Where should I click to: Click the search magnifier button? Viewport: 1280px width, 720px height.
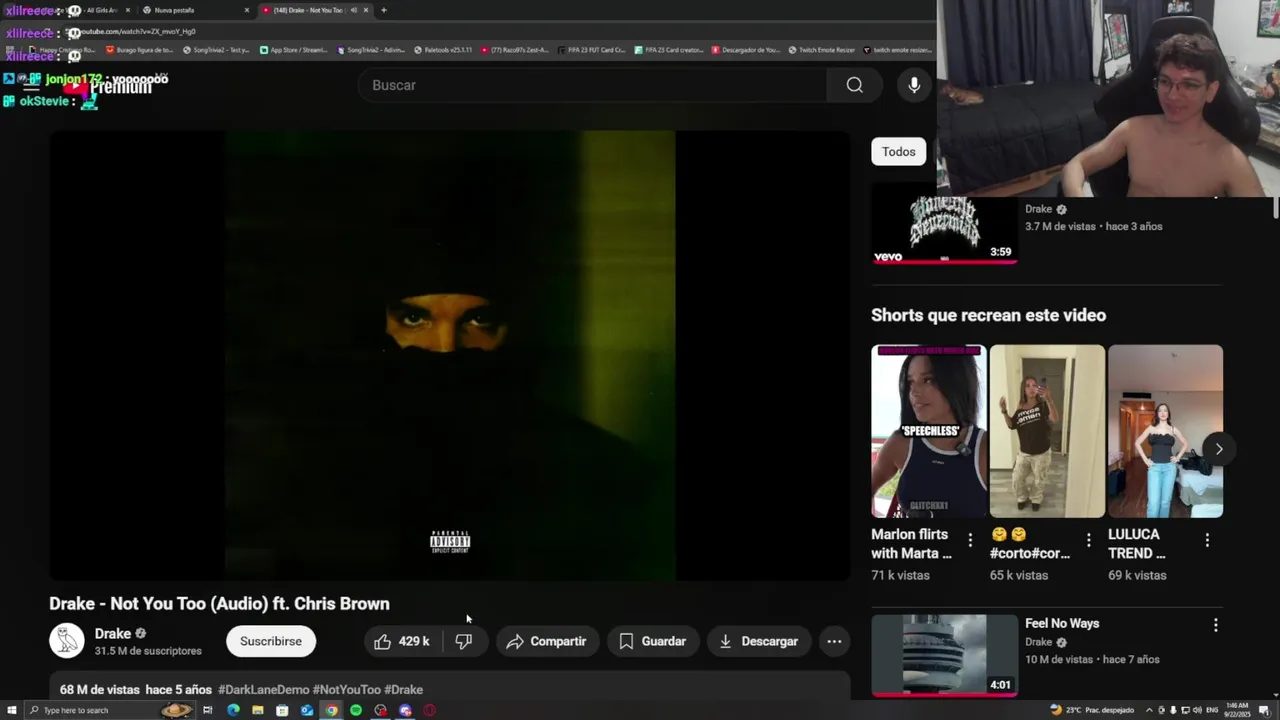(854, 85)
